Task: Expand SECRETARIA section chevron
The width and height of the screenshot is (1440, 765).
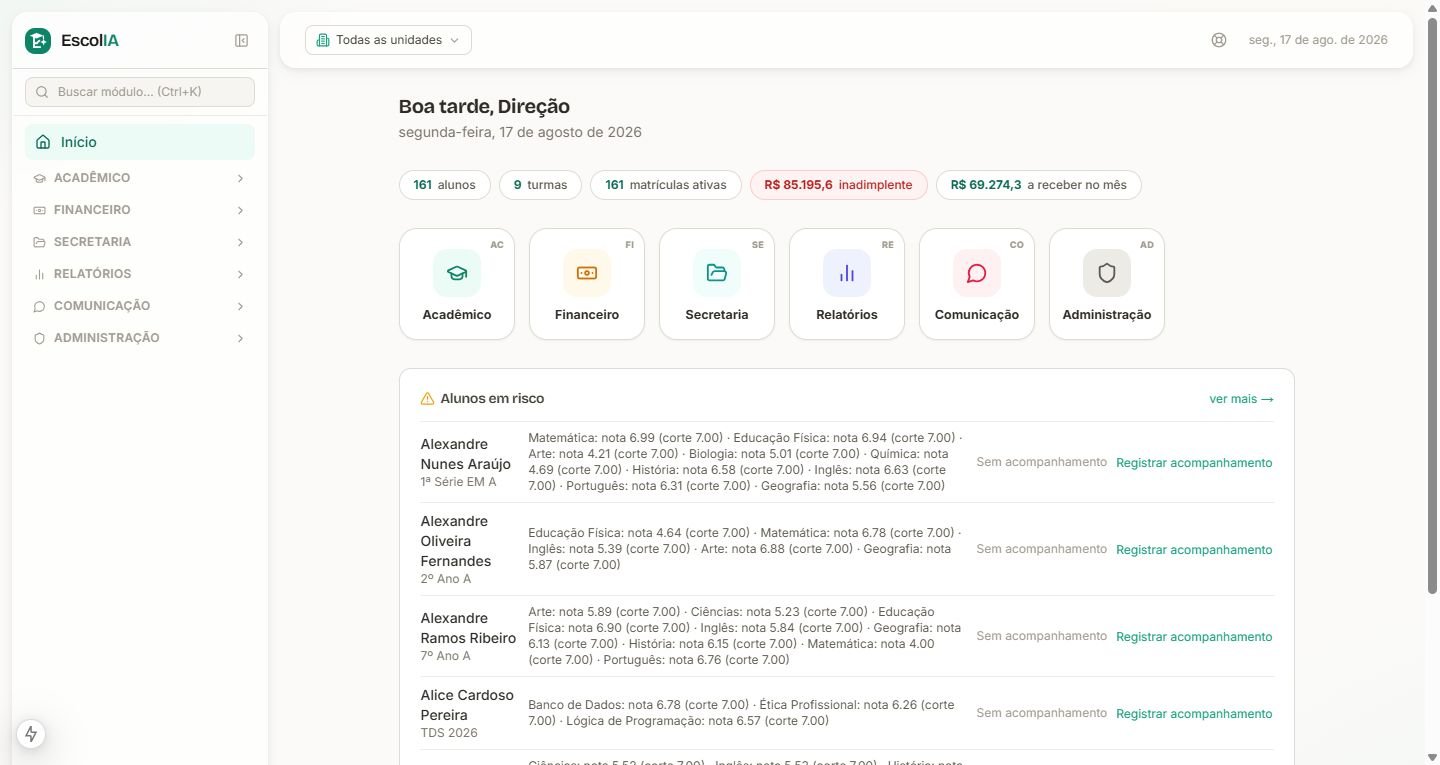Action: pos(240,242)
